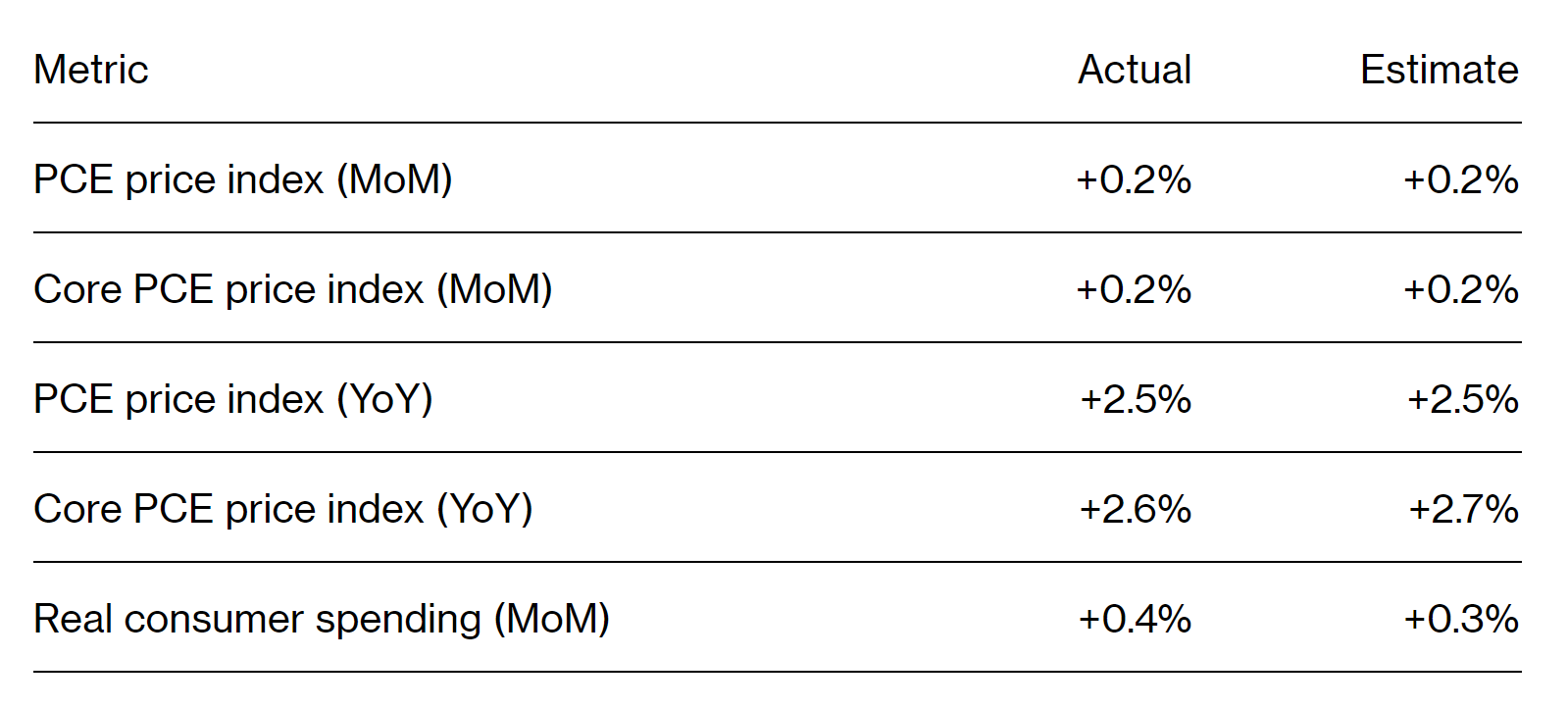1568x708 pixels.
Task: Click the Estimate column header
Action: [x=1439, y=70]
